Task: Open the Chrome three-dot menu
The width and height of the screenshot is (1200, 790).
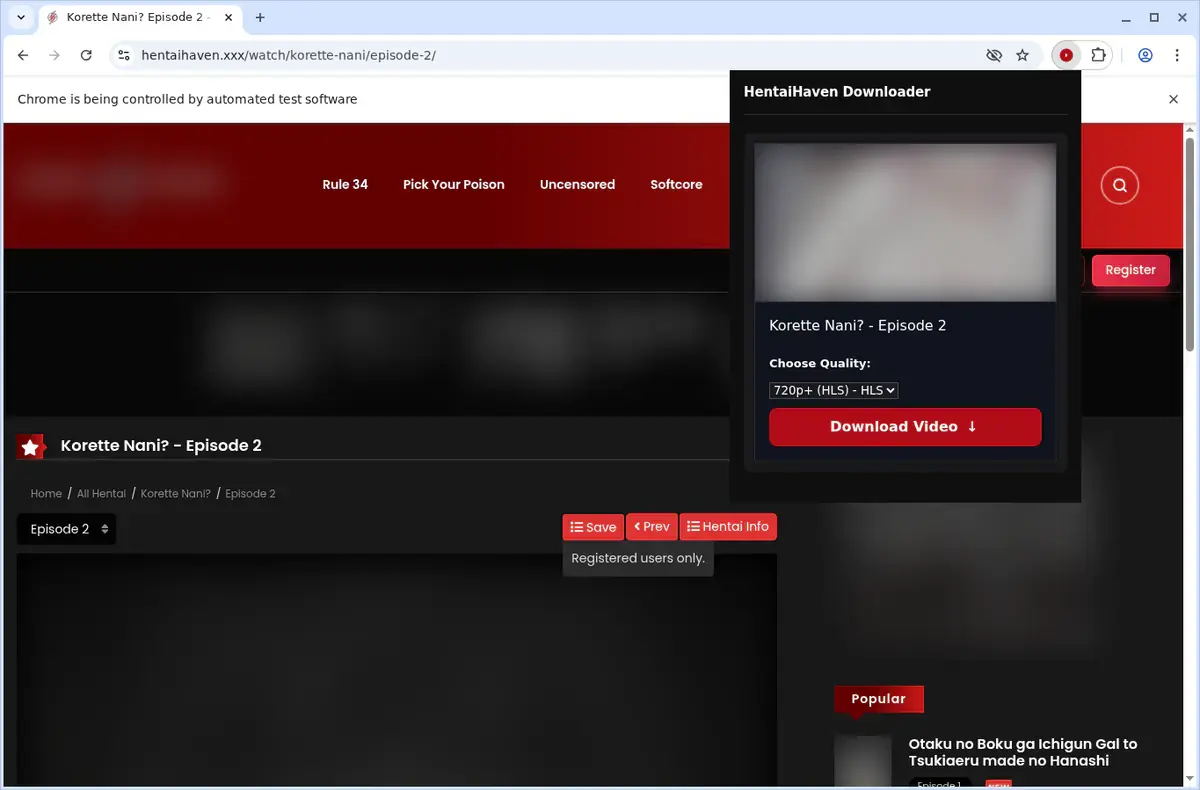Action: click(x=1176, y=55)
